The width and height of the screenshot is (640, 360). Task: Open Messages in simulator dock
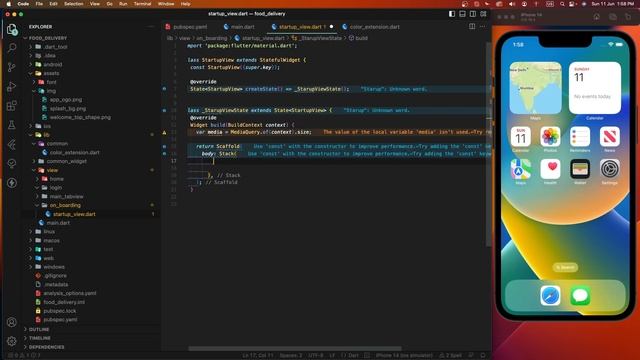pyautogui.click(x=580, y=296)
